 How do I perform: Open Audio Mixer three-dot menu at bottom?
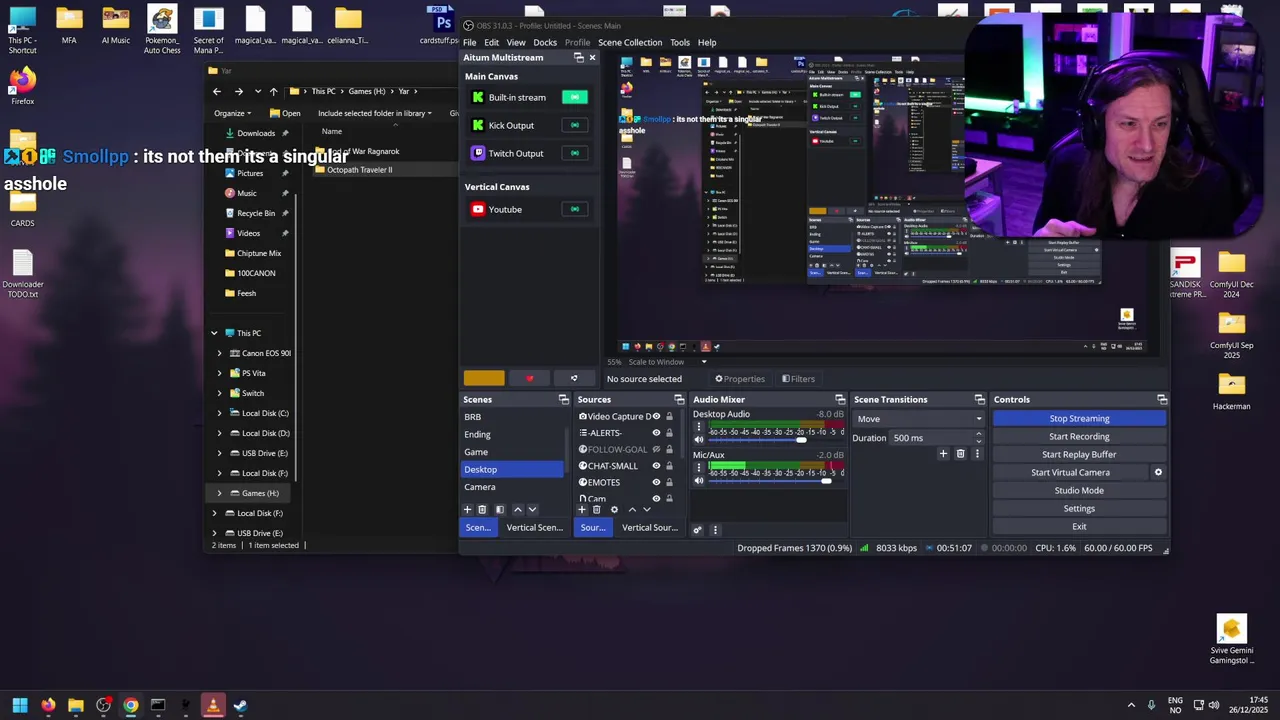coord(715,529)
